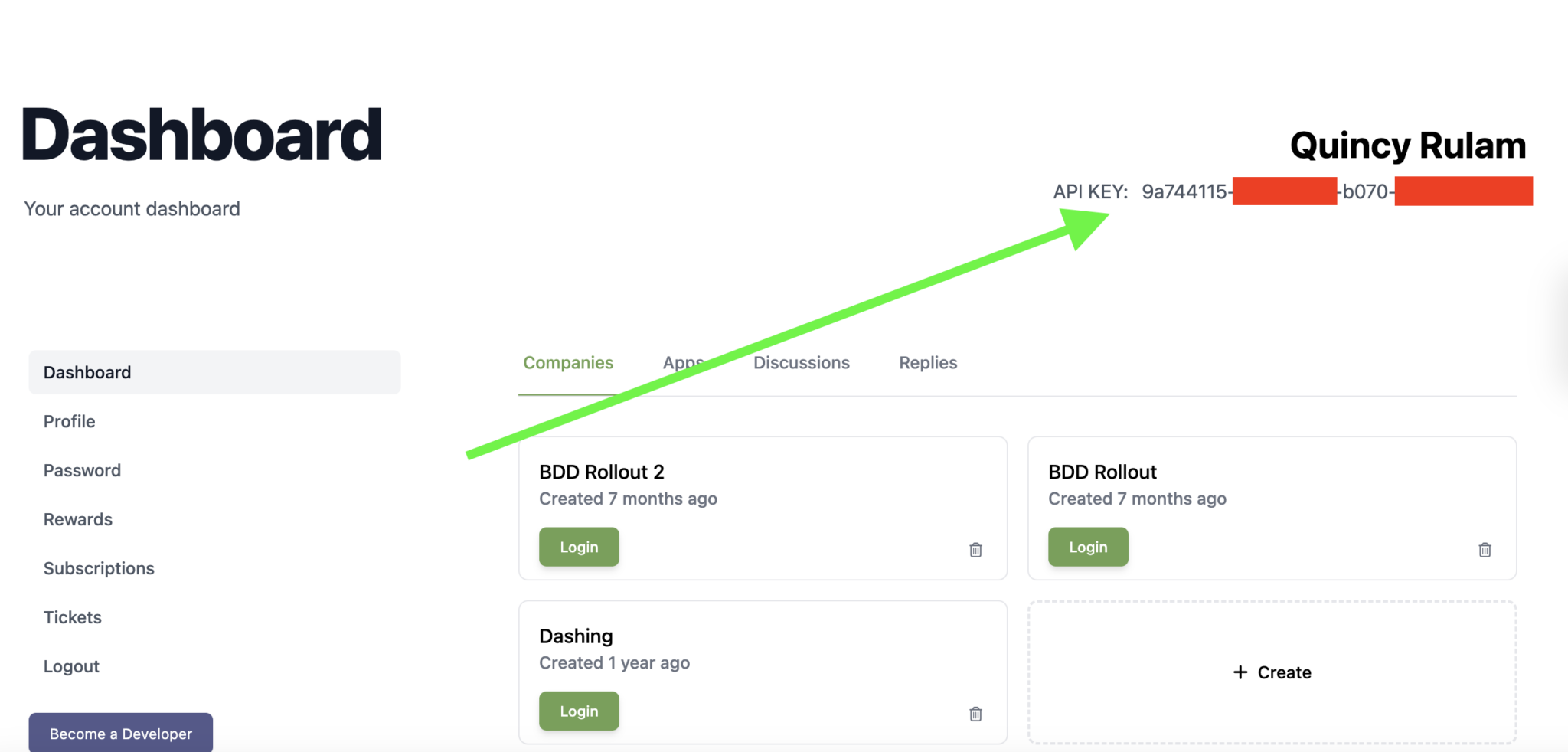View Subscriptions in the sidebar
Image resolution: width=1568 pixels, height=752 pixels.
(x=99, y=569)
